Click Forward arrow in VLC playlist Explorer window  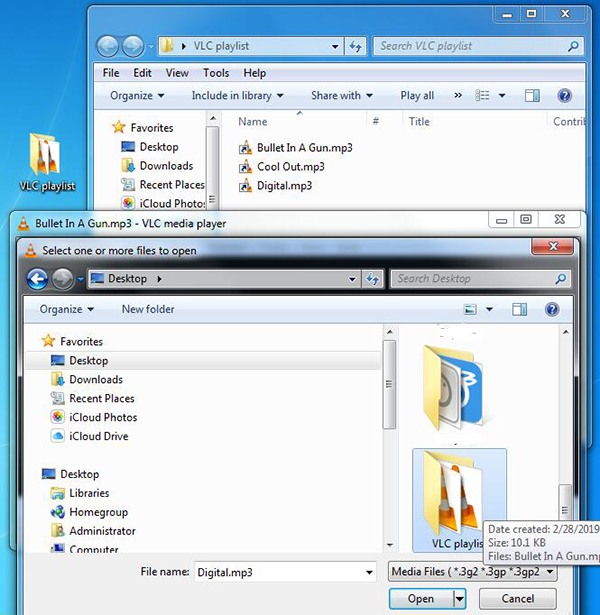133,46
